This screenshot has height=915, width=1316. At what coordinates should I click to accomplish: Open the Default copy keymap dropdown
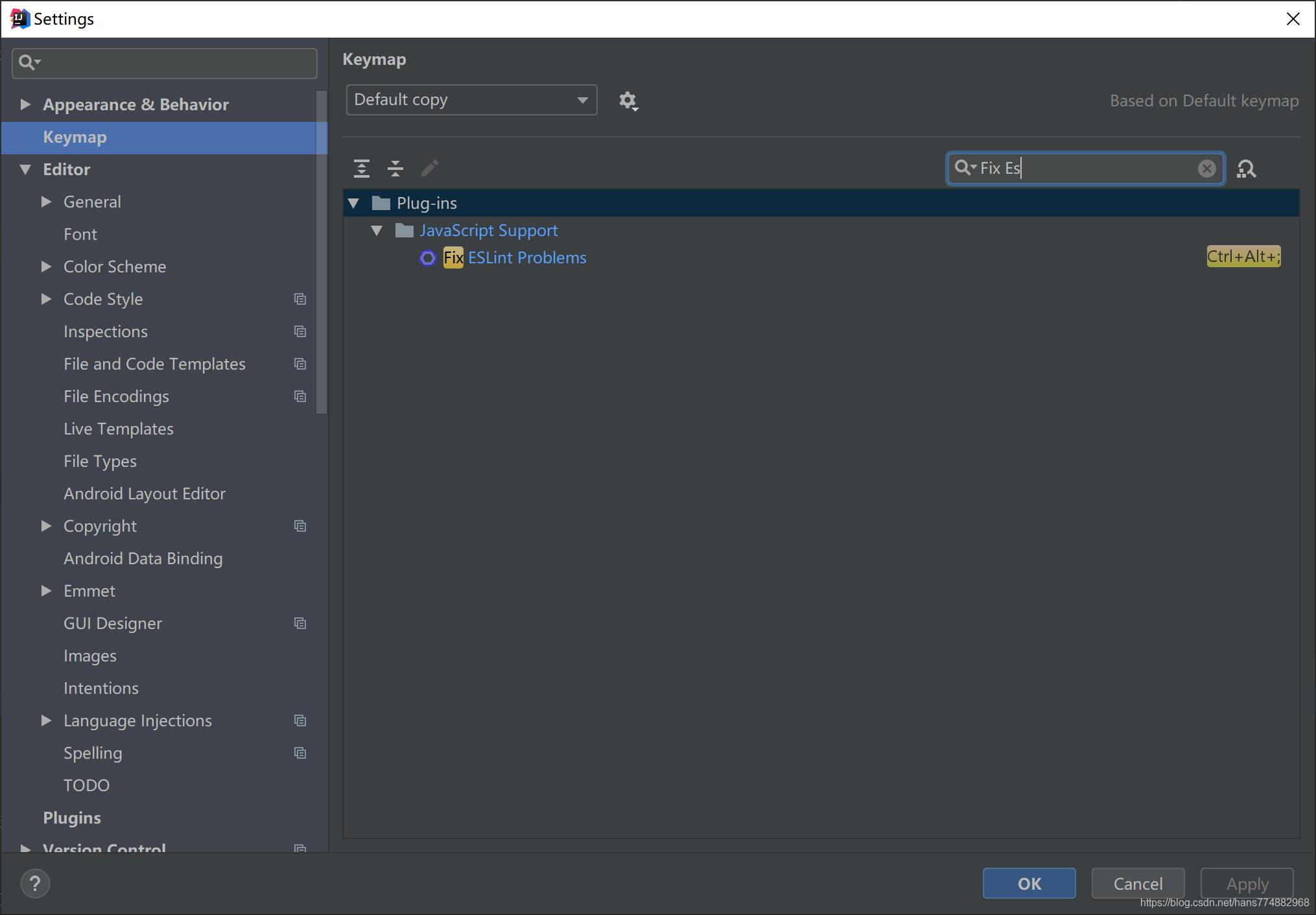point(471,100)
